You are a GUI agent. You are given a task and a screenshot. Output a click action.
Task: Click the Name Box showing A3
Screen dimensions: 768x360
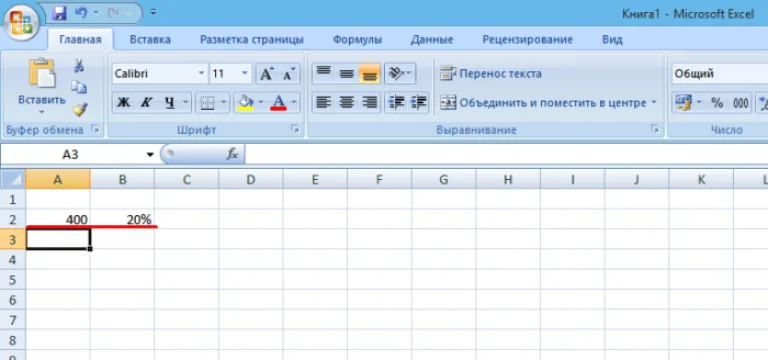[x=71, y=155]
